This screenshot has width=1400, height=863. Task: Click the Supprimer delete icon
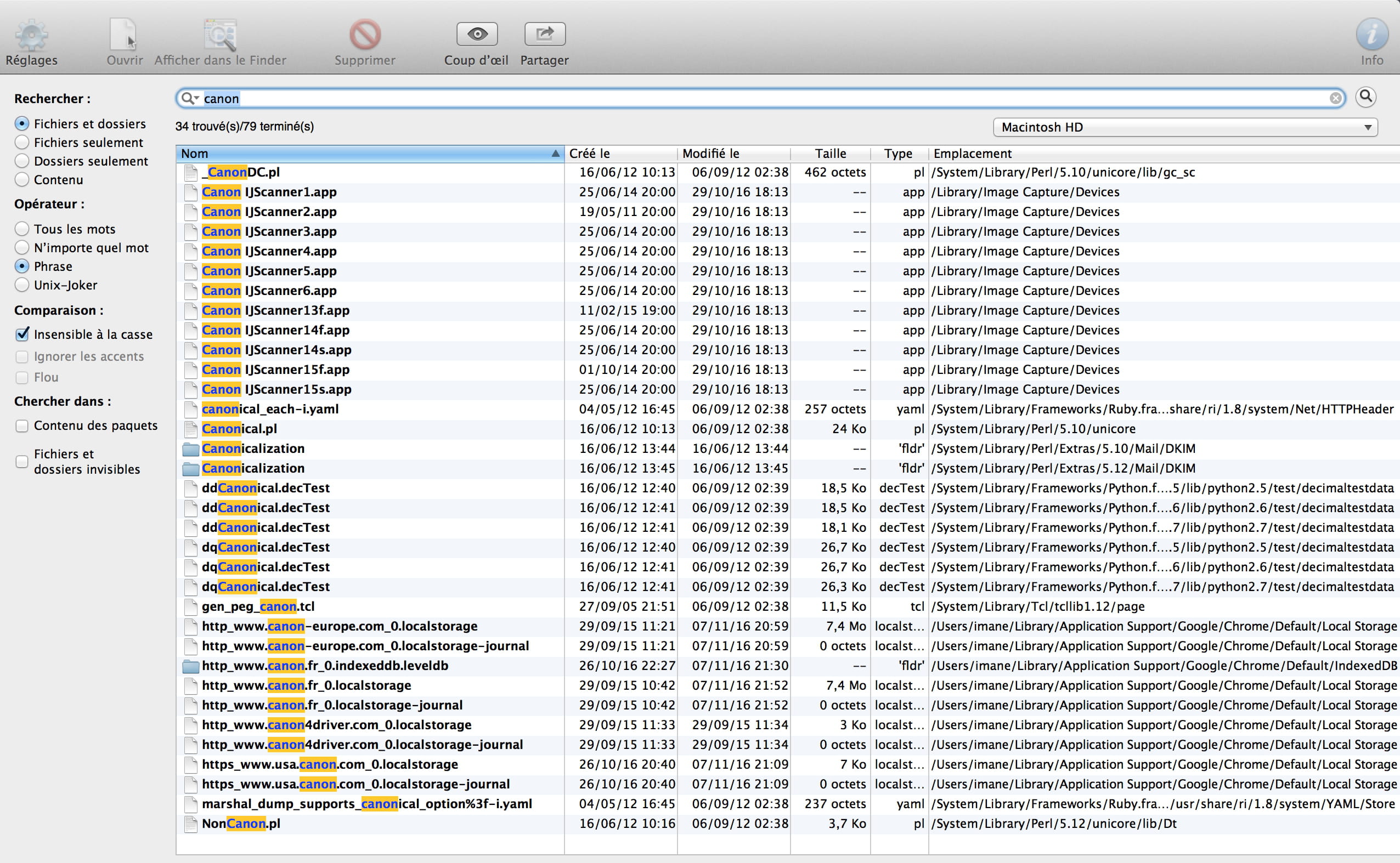[x=365, y=36]
